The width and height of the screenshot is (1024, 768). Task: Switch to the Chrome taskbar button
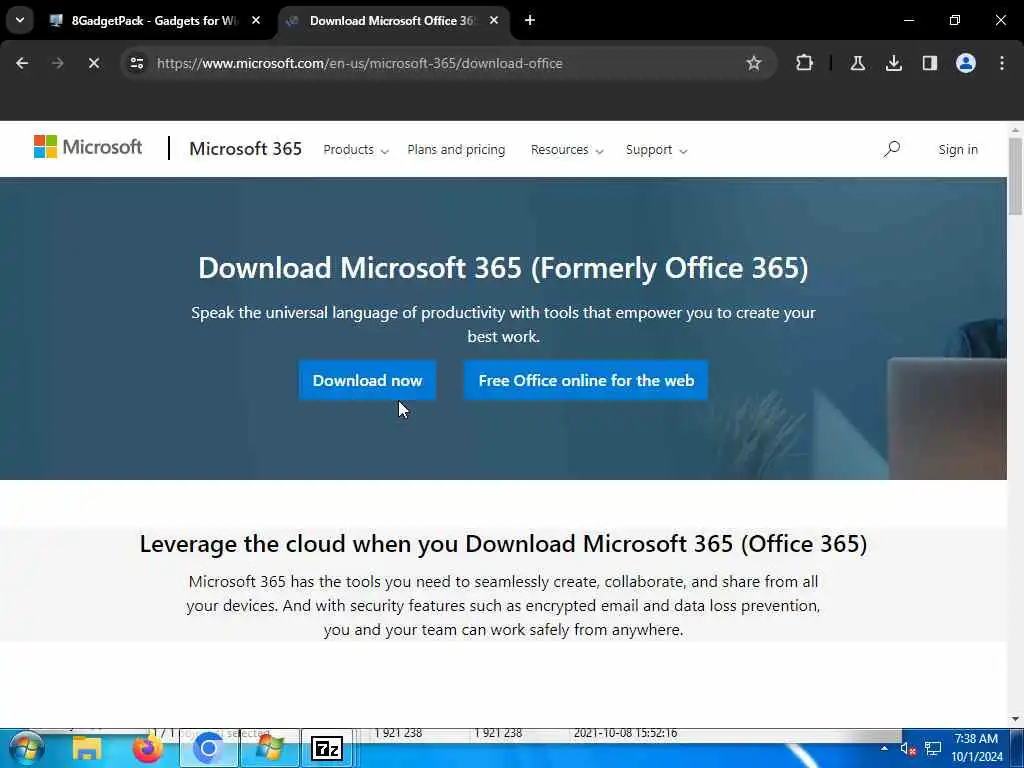coord(208,748)
